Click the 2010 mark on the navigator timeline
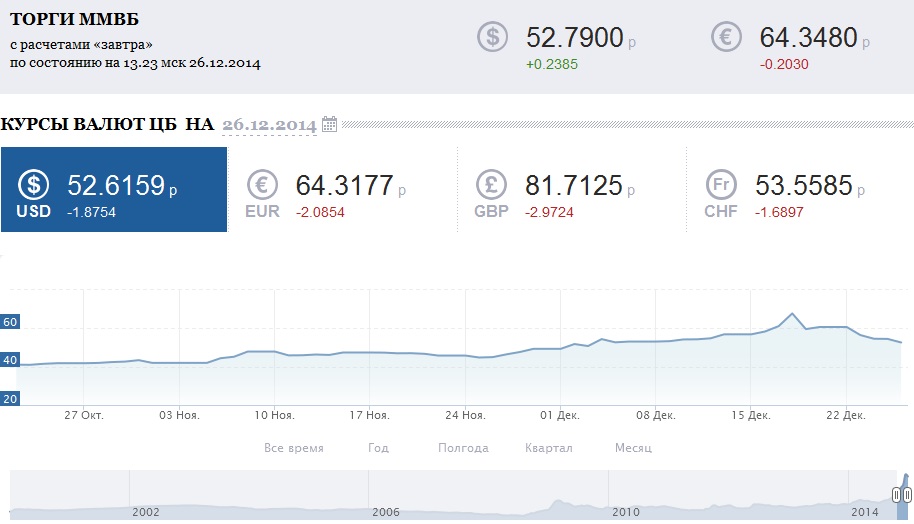This screenshot has width=914, height=524. click(625, 512)
